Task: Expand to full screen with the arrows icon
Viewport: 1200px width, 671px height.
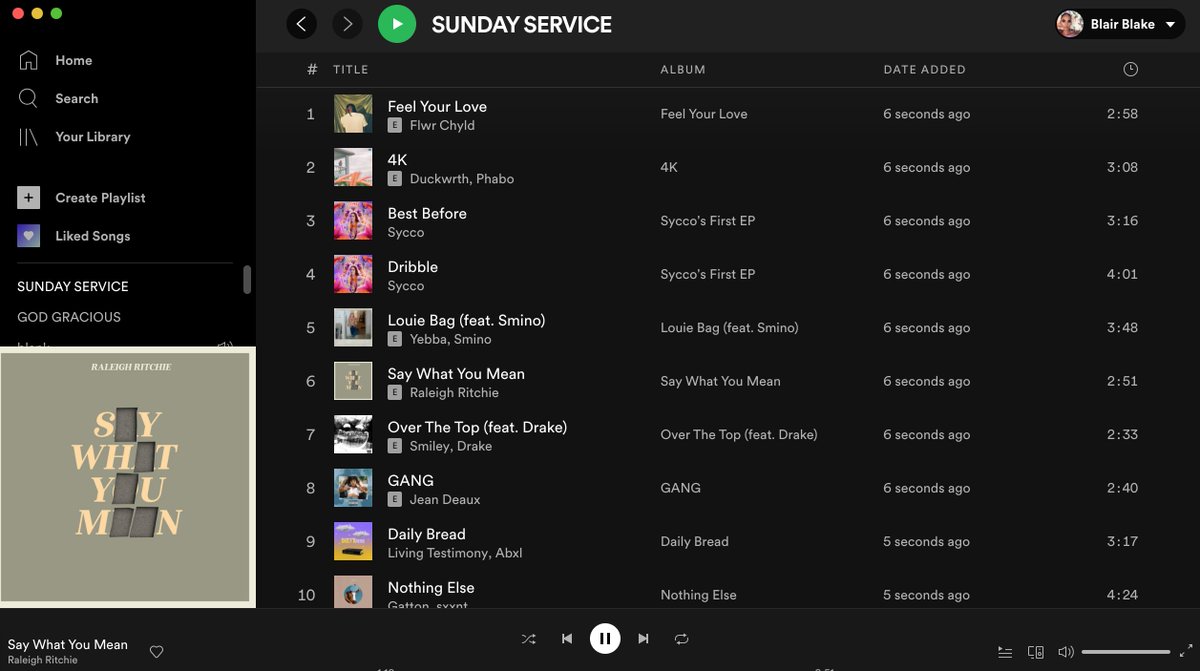Action: pyautogui.click(x=1186, y=652)
